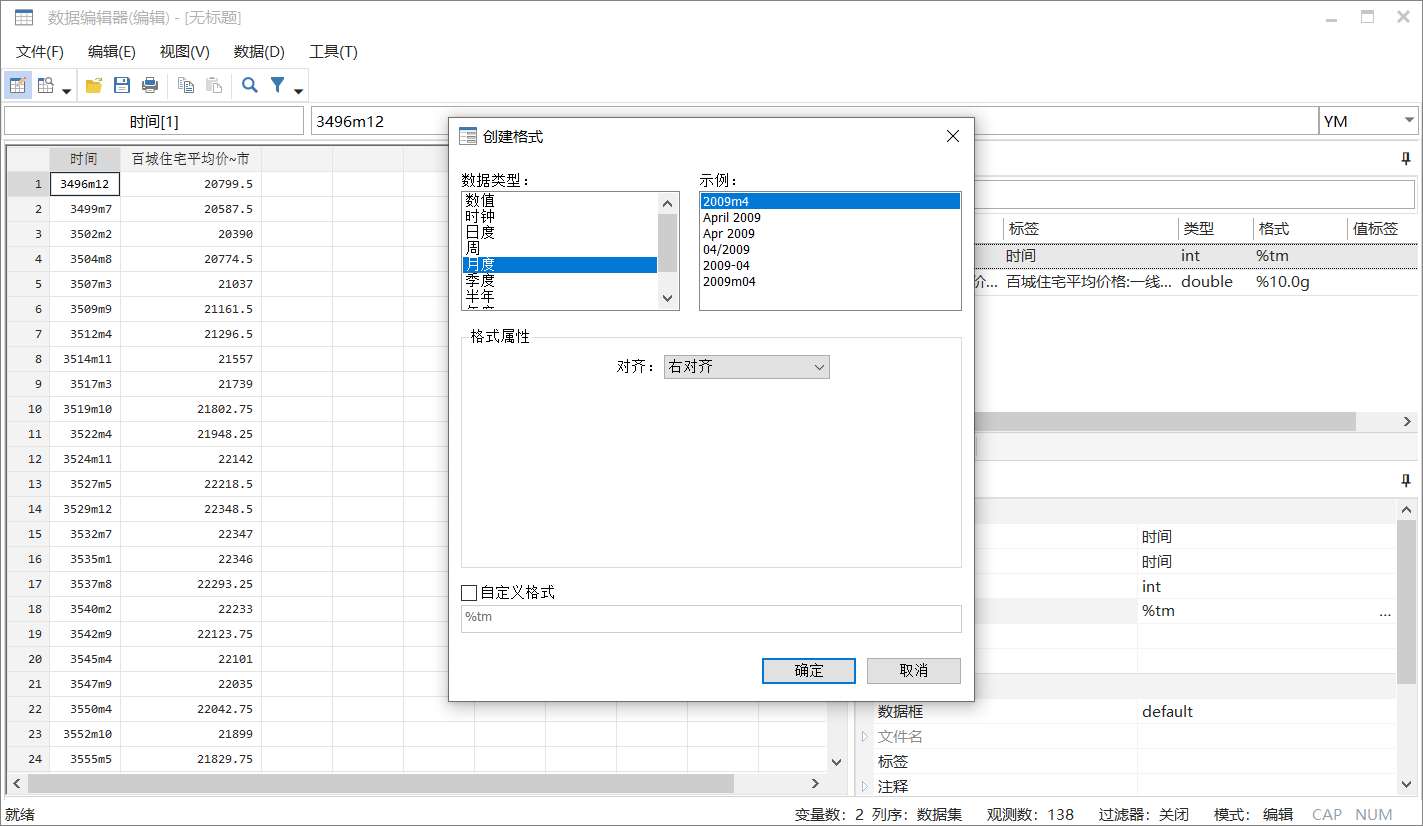The height and width of the screenshot is (826, 1423).
Task: Click the cell reference box 时间[1]
Action: click(x=154, y=121)
